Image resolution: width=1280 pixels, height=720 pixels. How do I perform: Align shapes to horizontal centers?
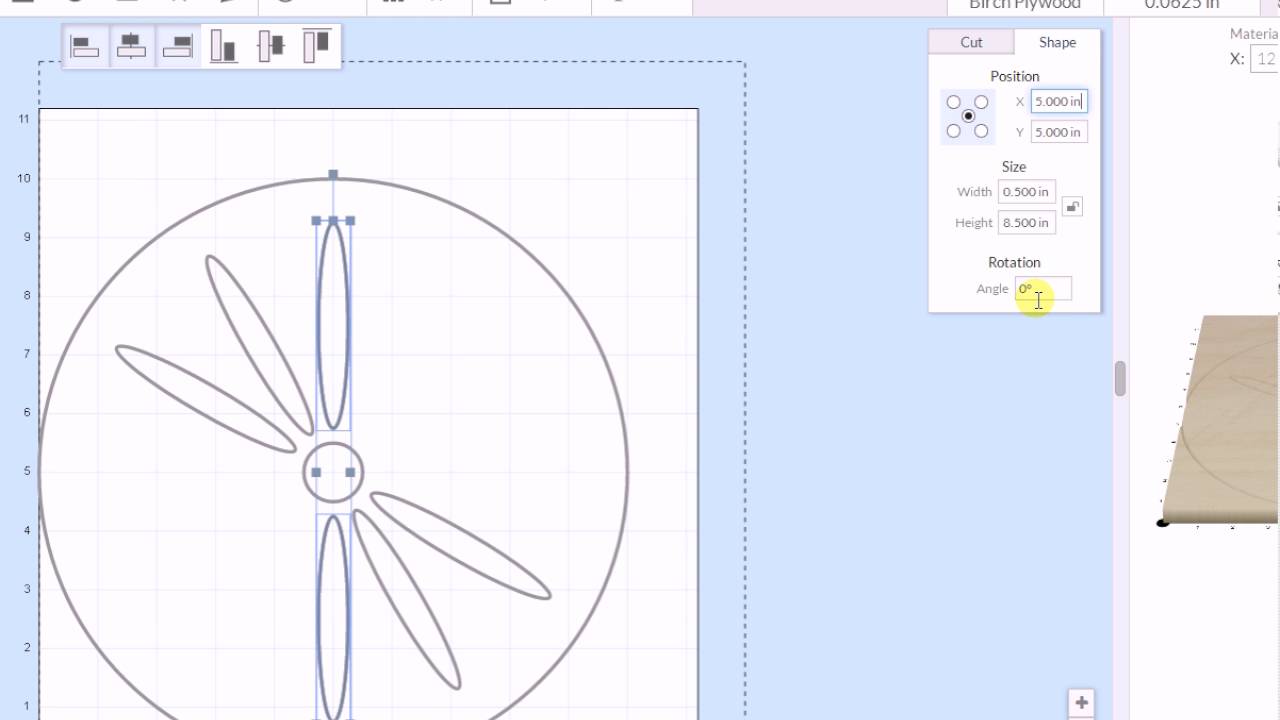point(132,47)
